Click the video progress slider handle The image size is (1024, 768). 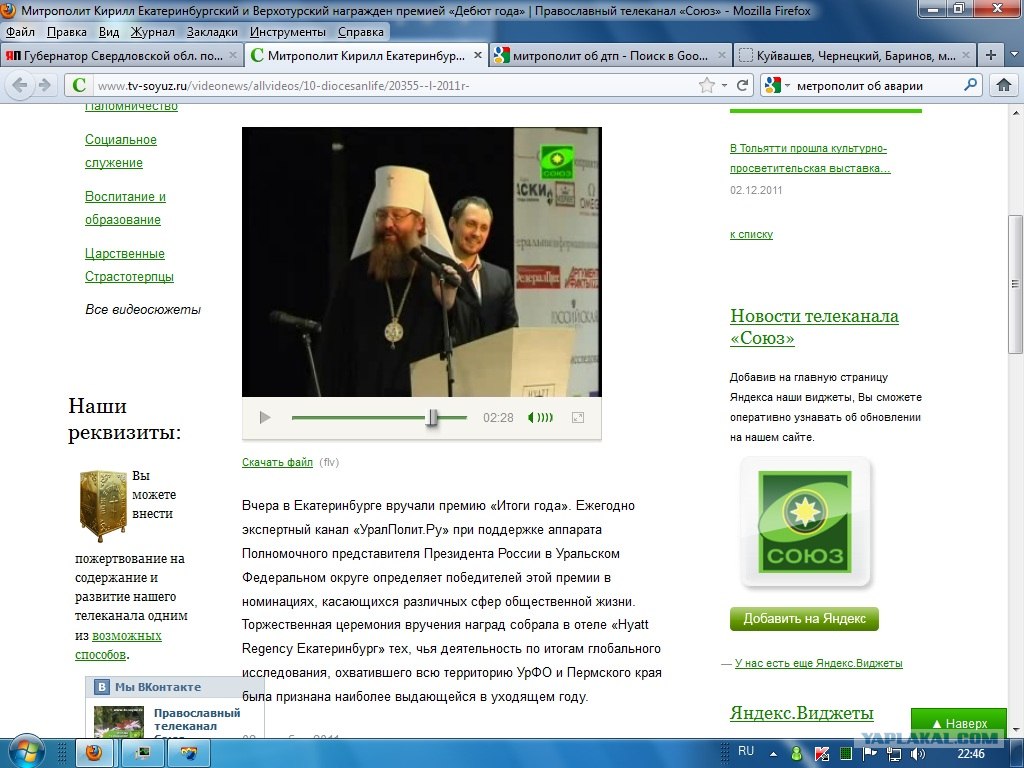tap(432, 417)
